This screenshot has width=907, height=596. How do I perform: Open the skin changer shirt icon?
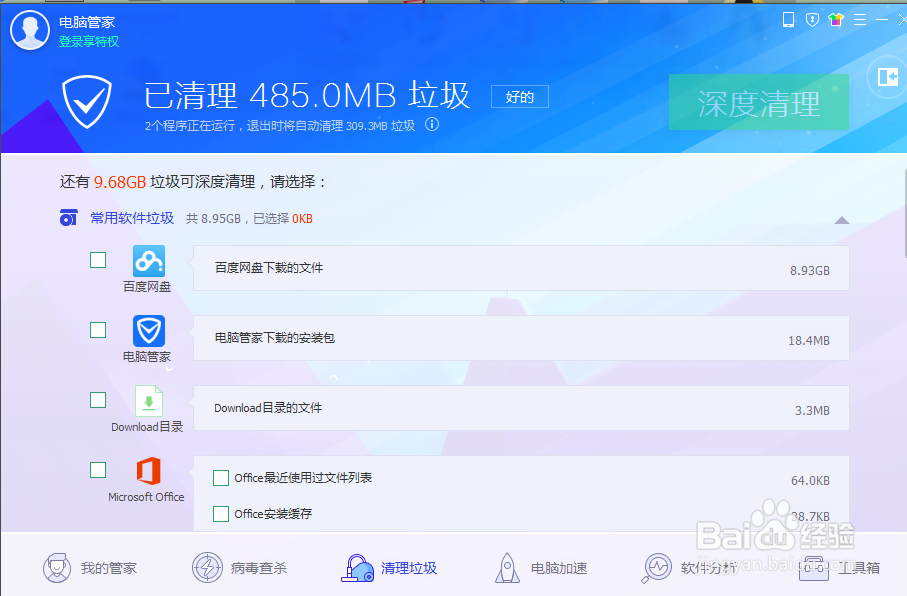pyautogui.click(x=838, y=19)
